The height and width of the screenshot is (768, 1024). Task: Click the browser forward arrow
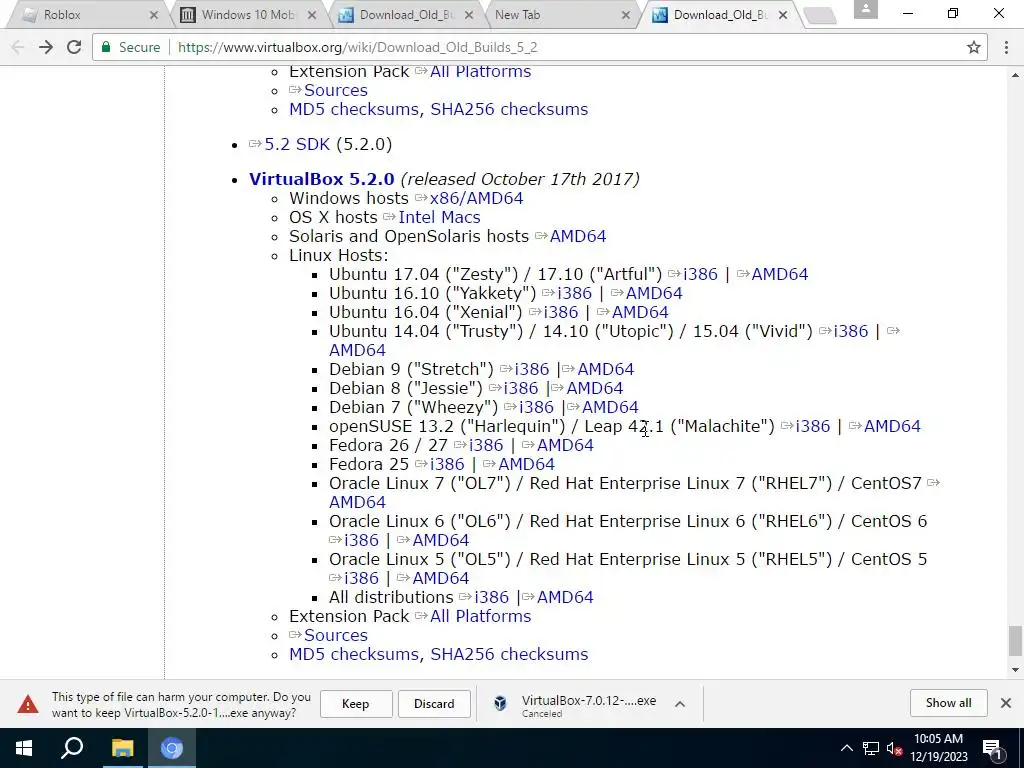46,47
